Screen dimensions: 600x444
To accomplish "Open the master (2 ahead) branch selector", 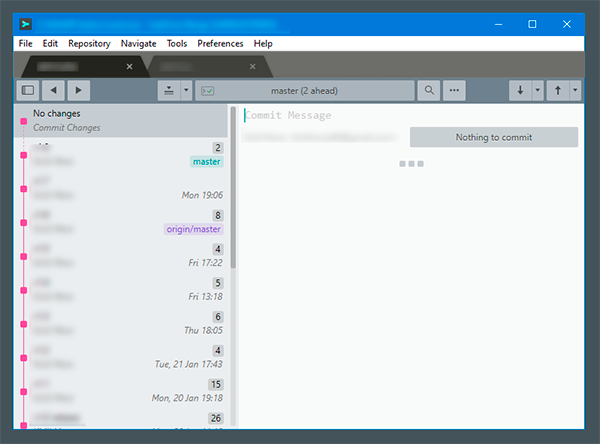I will [305, 91].
